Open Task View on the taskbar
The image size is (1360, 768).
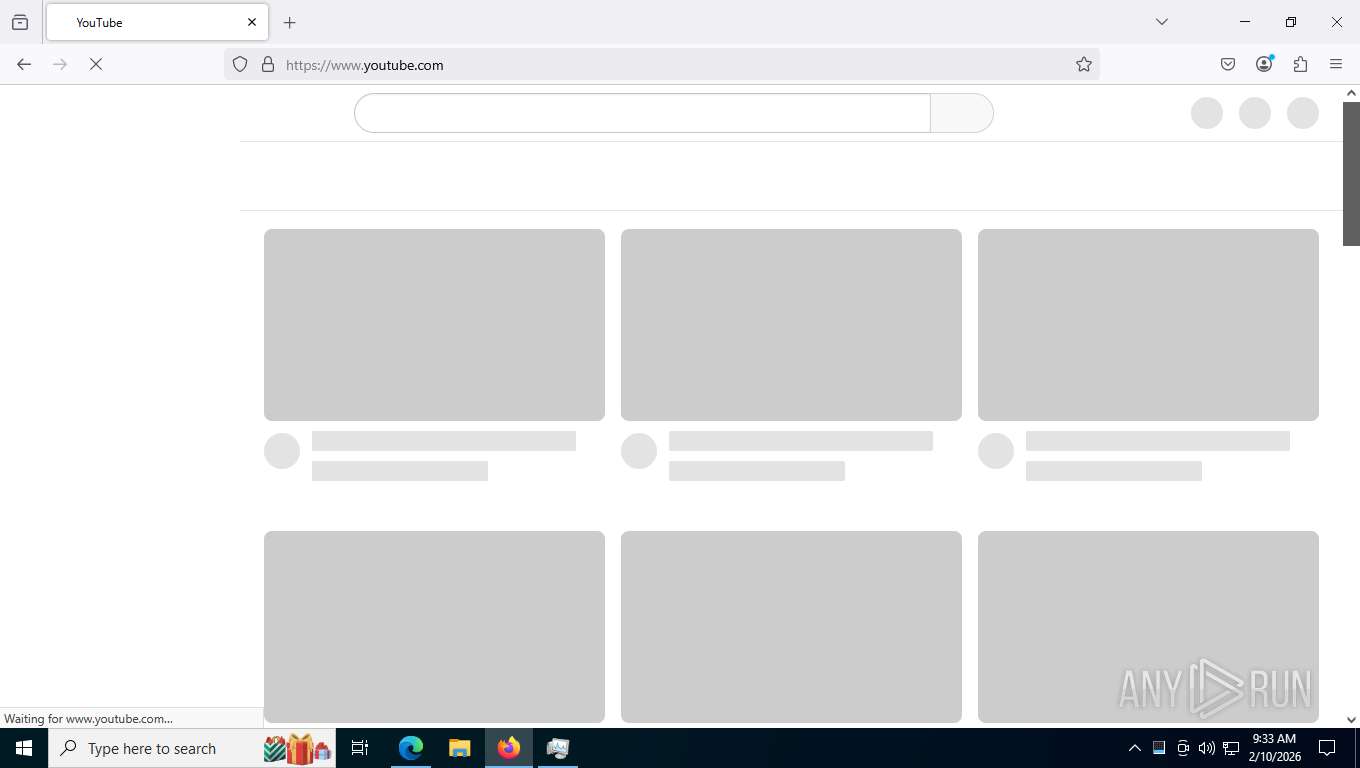point(360,748)
